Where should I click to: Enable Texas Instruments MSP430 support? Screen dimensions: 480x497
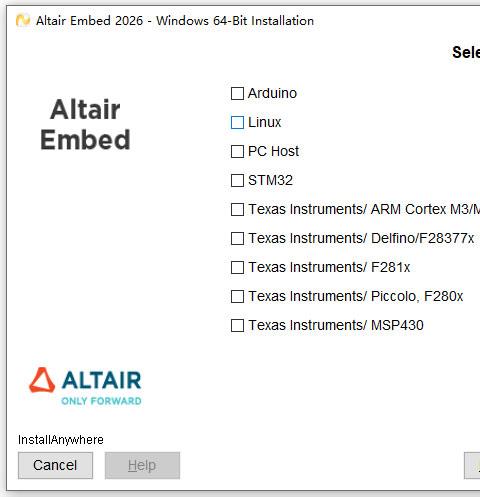[x=237, y=326]
